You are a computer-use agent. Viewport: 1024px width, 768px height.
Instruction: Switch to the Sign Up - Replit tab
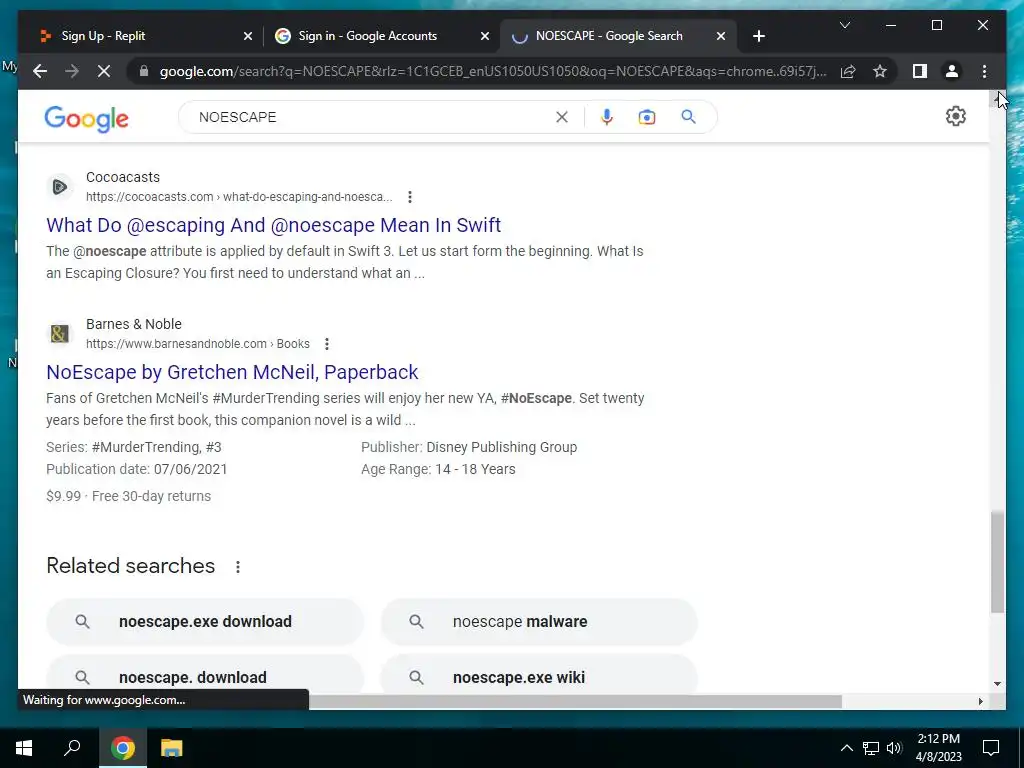click(x=144, y=36)
